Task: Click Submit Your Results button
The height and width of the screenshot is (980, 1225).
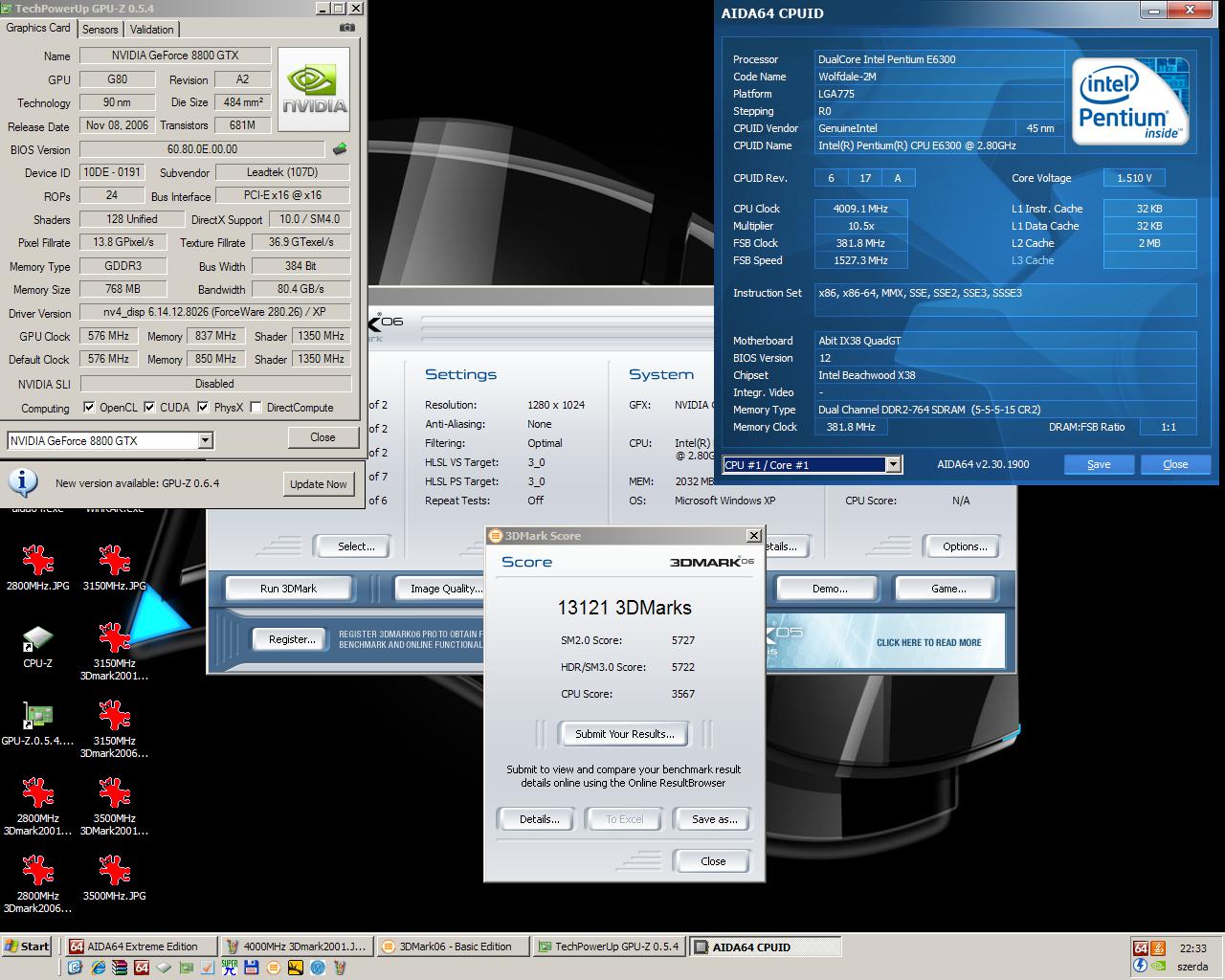Action: click(x=625, y=734)
